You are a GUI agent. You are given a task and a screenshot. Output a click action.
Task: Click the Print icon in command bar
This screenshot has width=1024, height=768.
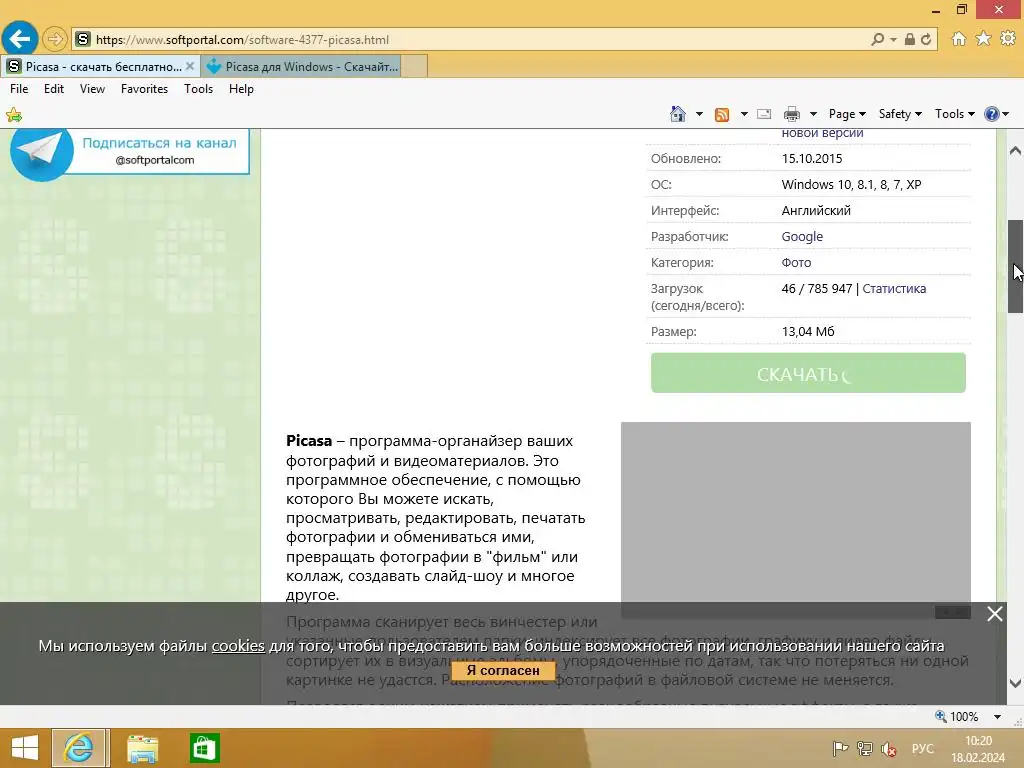[x=792, y=114]
